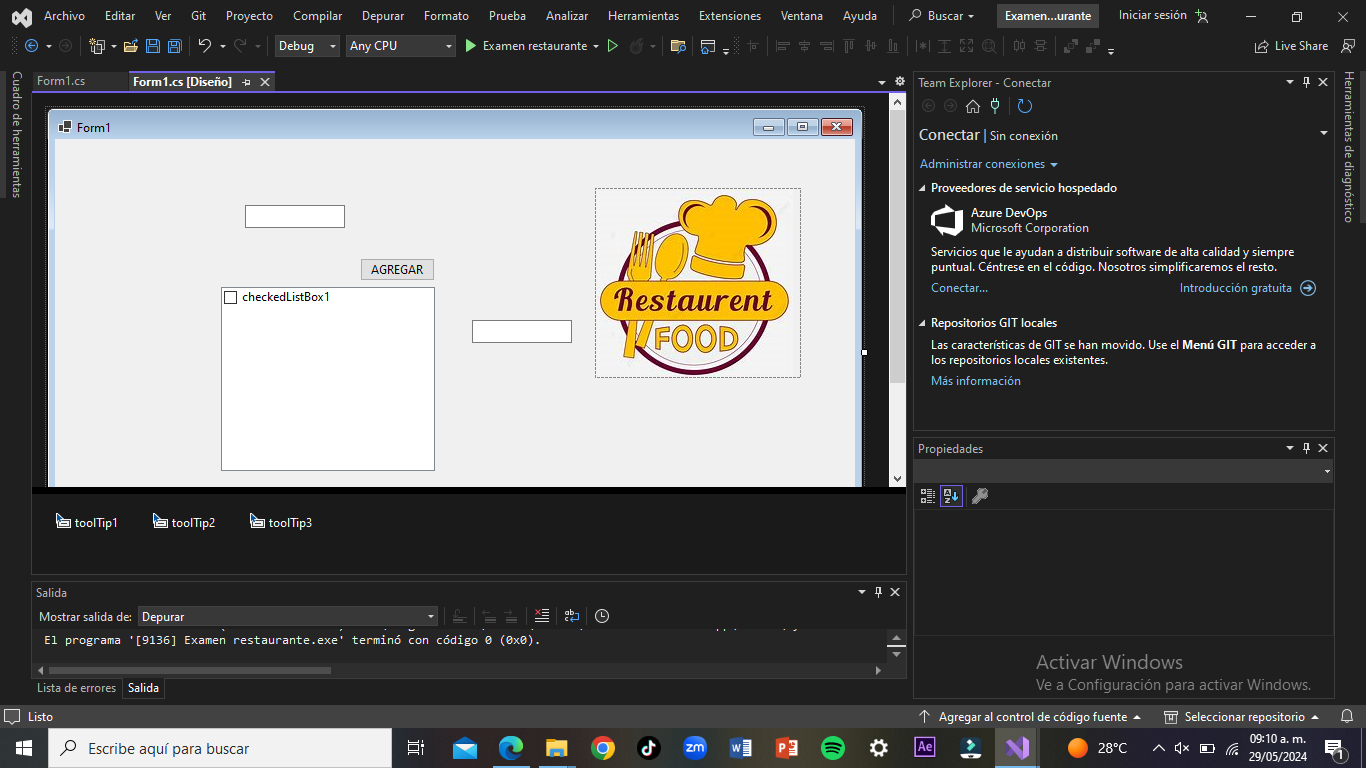Image resolution: width=1366 pixels, height=768 pixels.
Task: Open the Debug configuration dropdown
Action: (x=307, y=46)
